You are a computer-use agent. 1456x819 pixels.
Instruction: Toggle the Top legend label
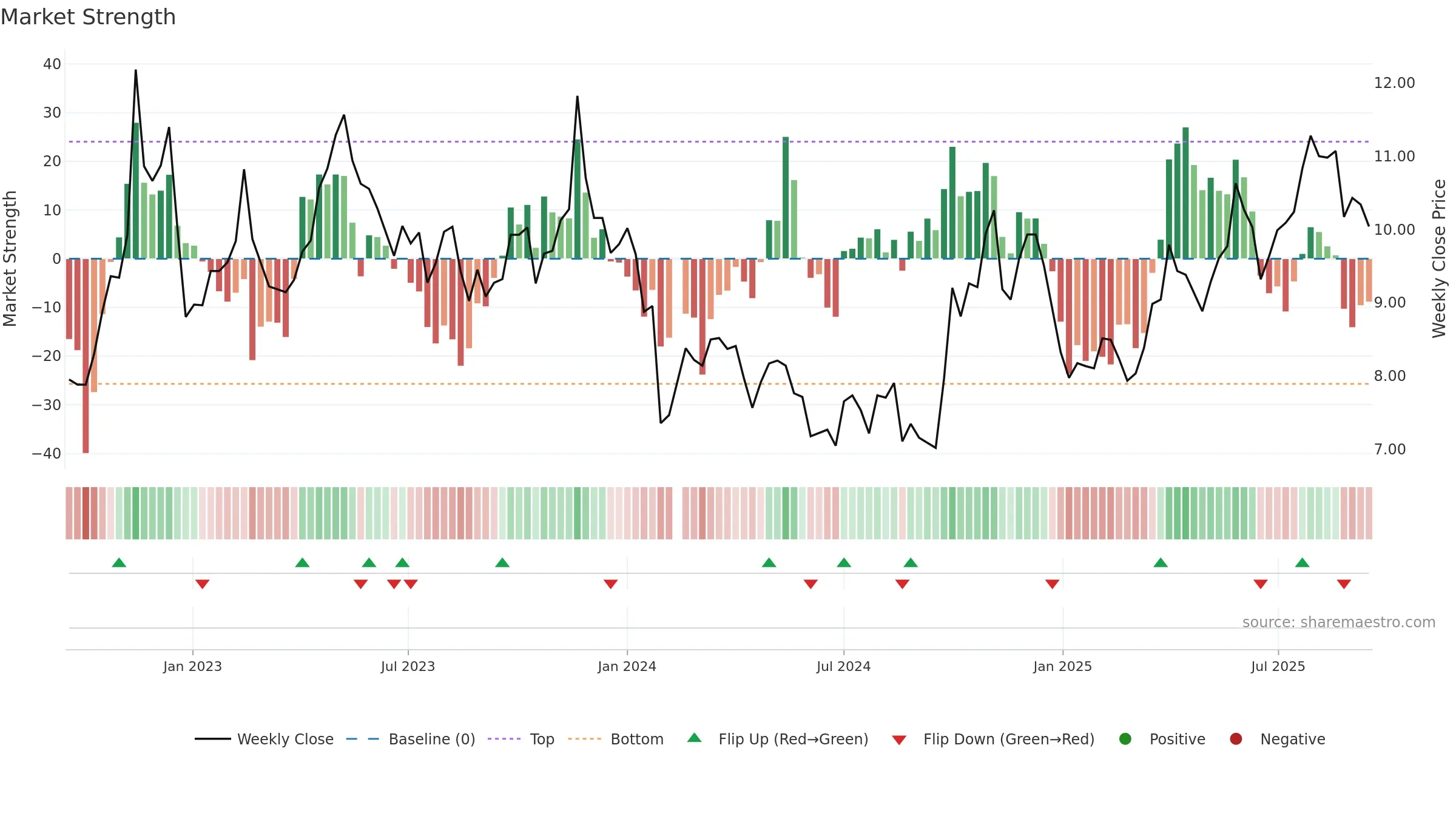[542, 739]
